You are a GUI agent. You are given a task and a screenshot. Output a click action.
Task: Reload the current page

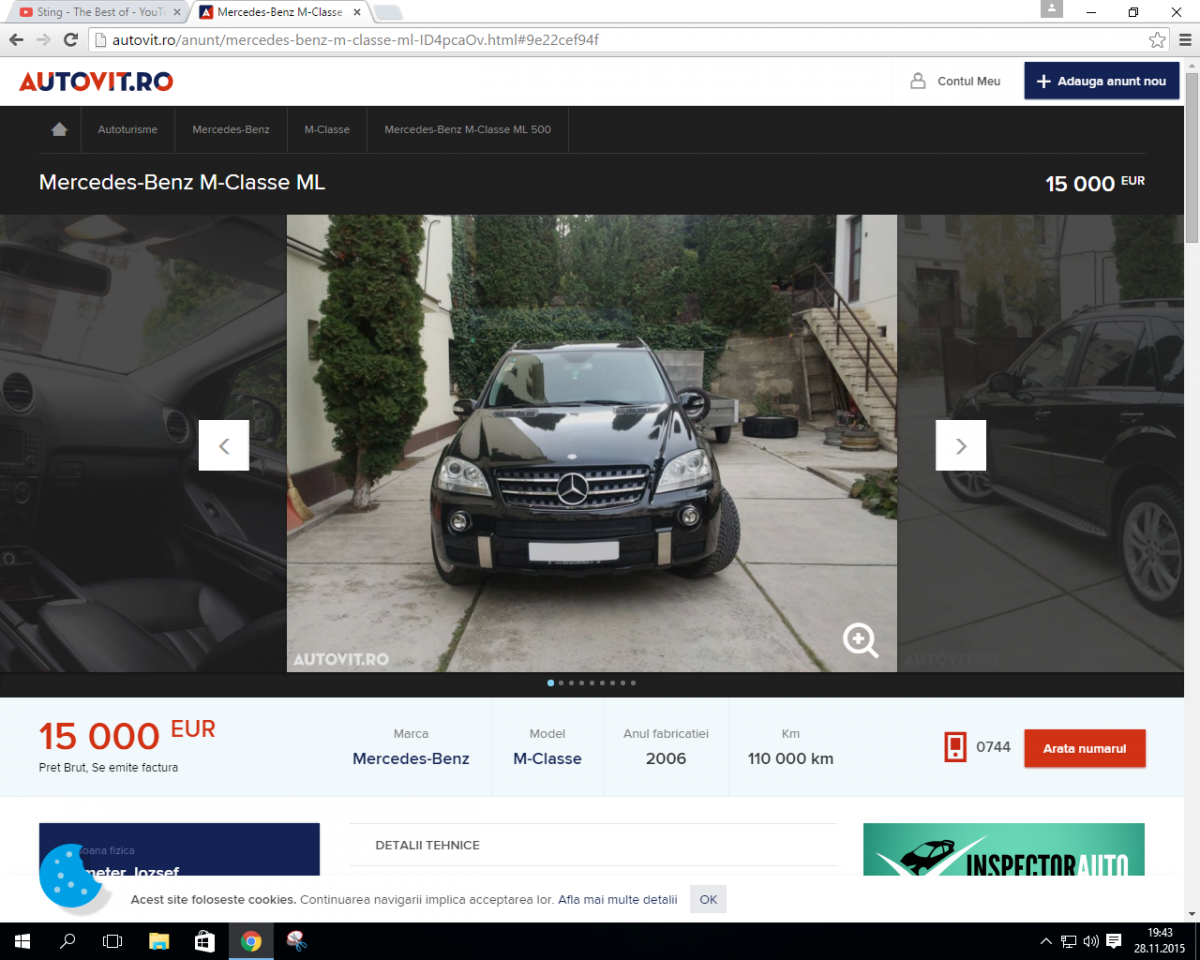tap(70, 40)
